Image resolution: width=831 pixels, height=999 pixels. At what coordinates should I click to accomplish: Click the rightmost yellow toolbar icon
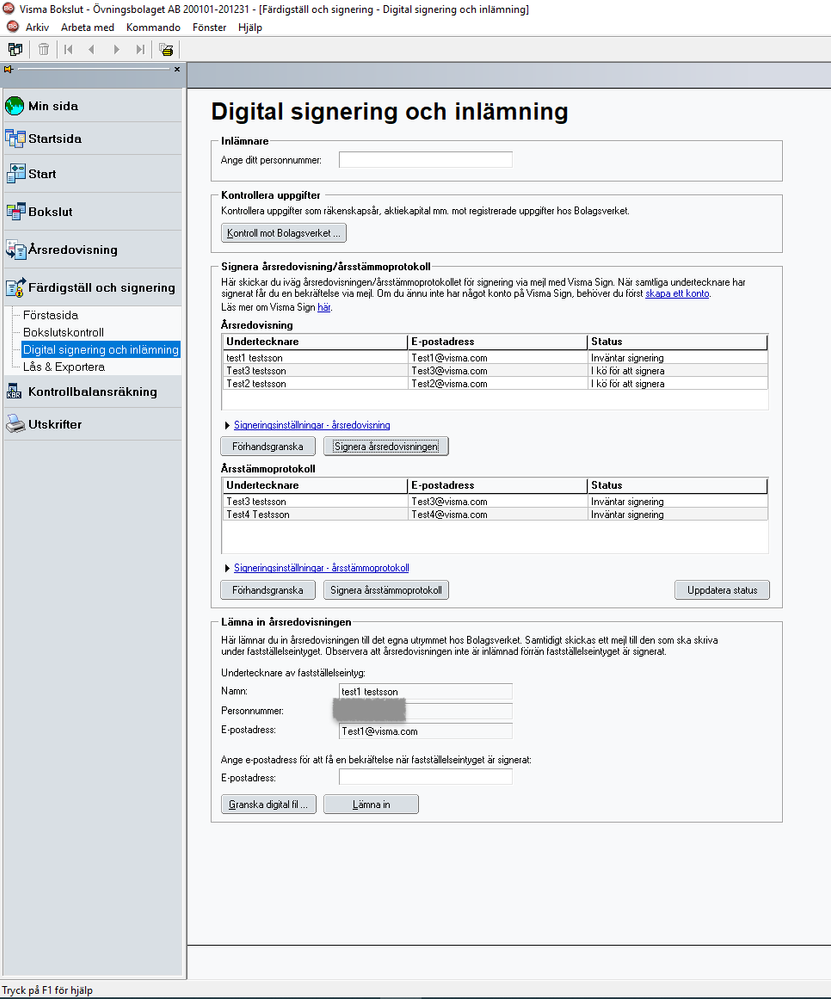(166, 49)
